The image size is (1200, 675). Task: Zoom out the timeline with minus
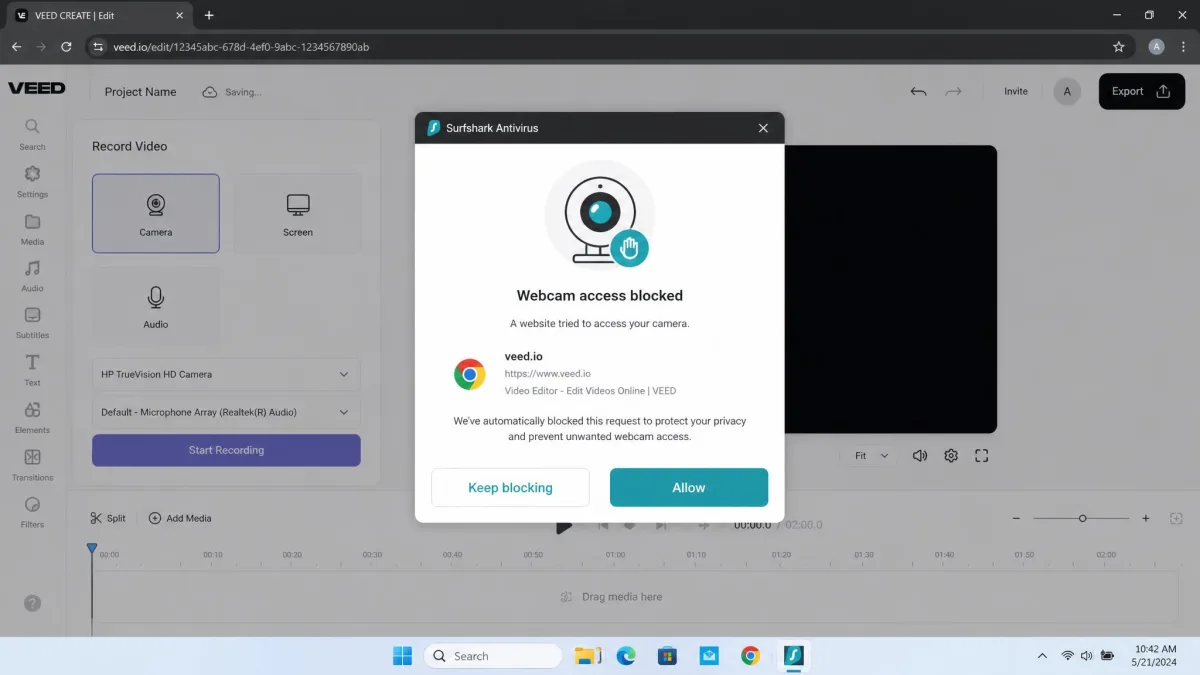coord(1016,518)
